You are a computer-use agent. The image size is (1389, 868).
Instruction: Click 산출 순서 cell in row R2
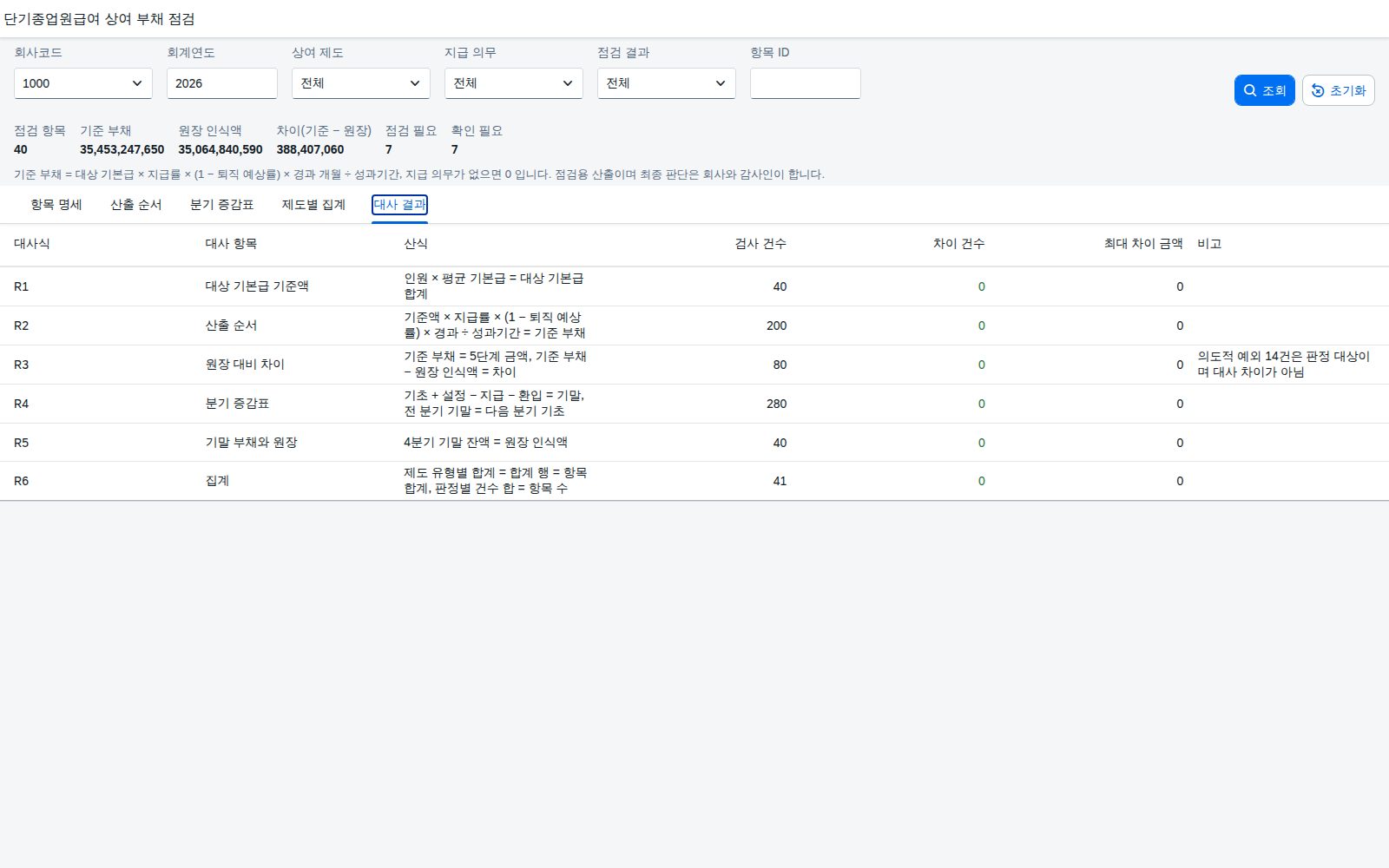tap(231, 325)
